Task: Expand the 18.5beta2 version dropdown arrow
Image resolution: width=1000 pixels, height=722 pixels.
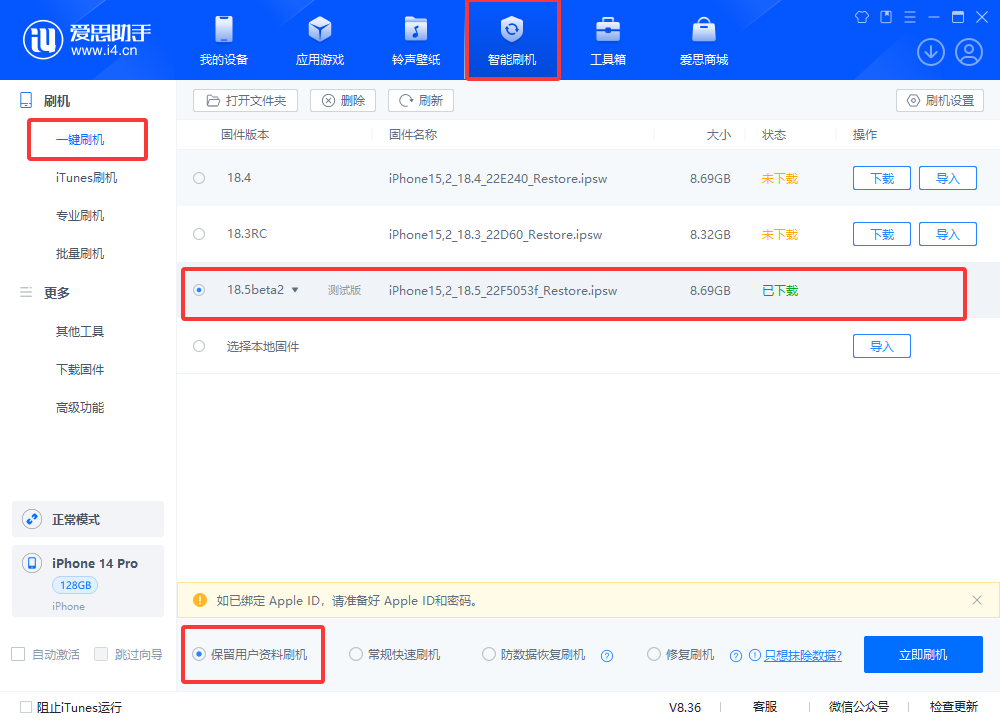Action: [295, 291]
